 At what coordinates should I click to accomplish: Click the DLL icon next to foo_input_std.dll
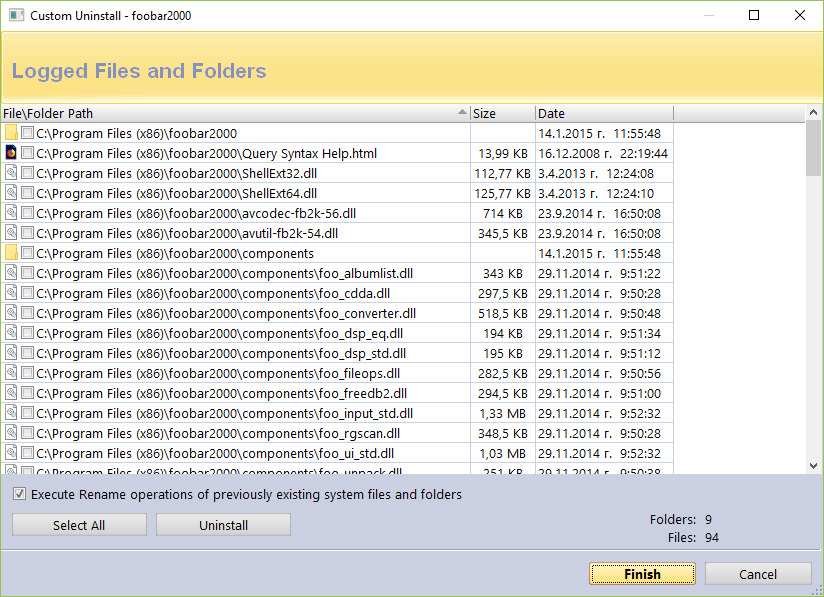pyautogui.click(x=11, y=413)
